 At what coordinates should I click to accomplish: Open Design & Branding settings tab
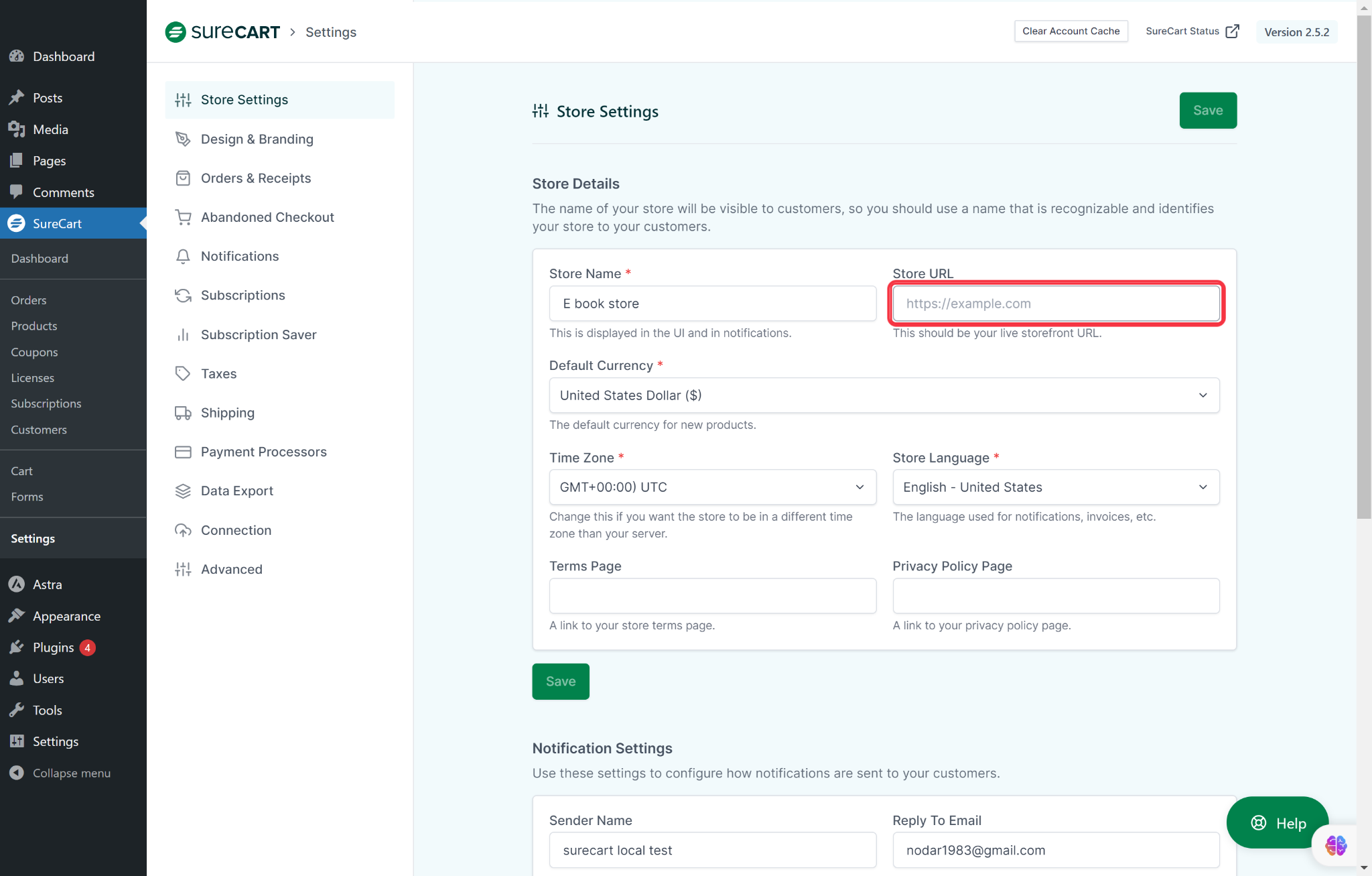[x=257, y=139]
